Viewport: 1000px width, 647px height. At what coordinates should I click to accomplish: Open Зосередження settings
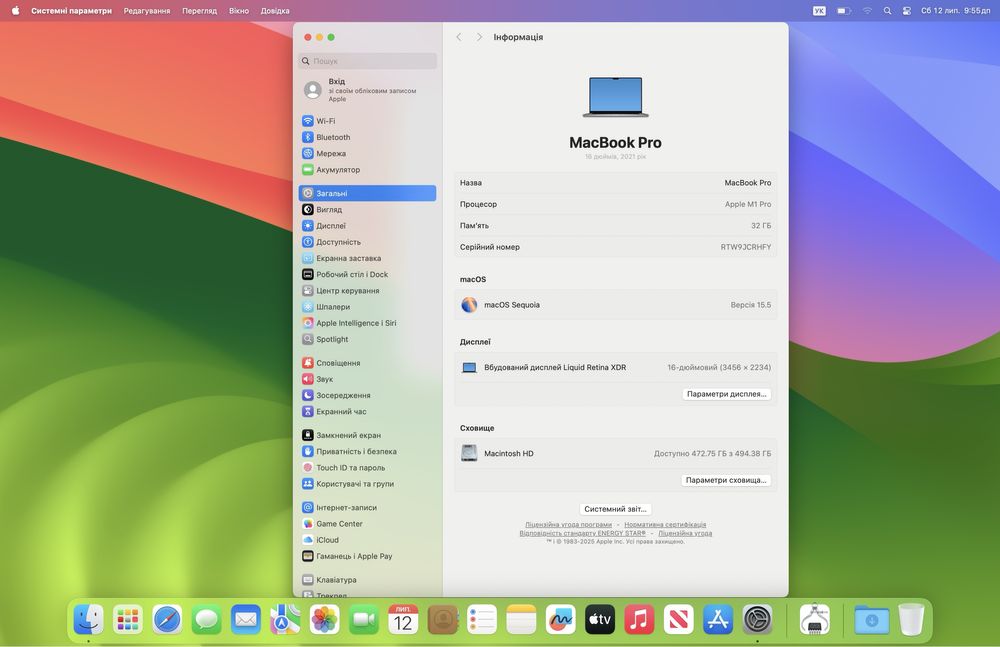[x=367, y=395]
